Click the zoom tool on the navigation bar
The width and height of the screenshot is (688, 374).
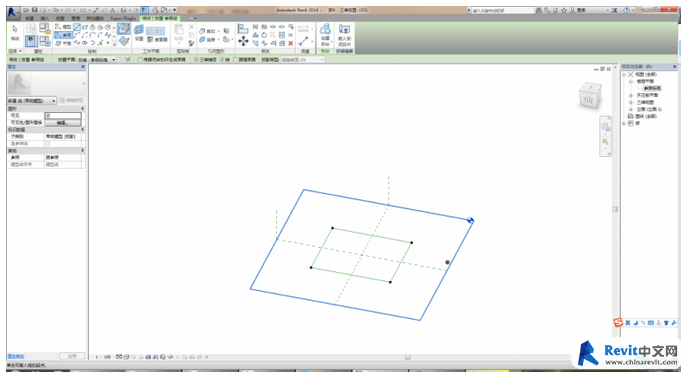click(606, 142)
